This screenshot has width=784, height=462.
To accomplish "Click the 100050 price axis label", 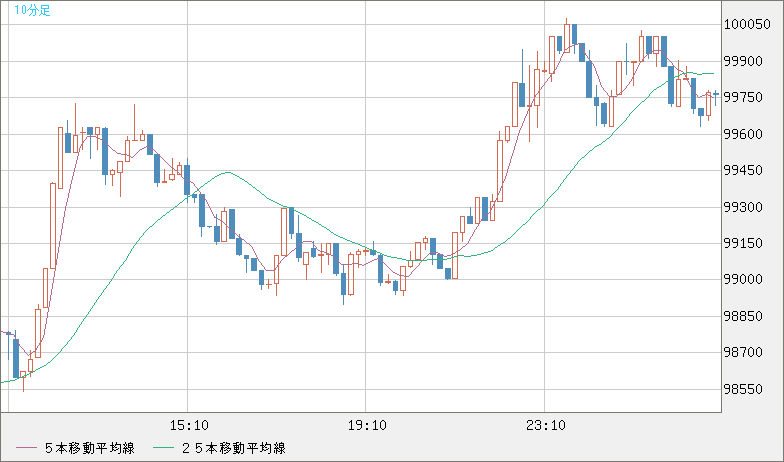I will coord(747,24).
